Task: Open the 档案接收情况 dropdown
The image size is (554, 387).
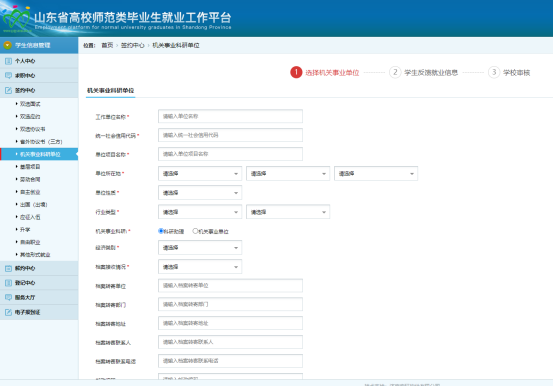Action: point(200,267)
